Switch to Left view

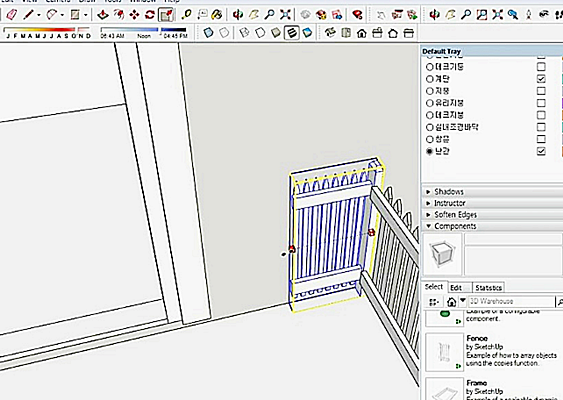[409, 33]
